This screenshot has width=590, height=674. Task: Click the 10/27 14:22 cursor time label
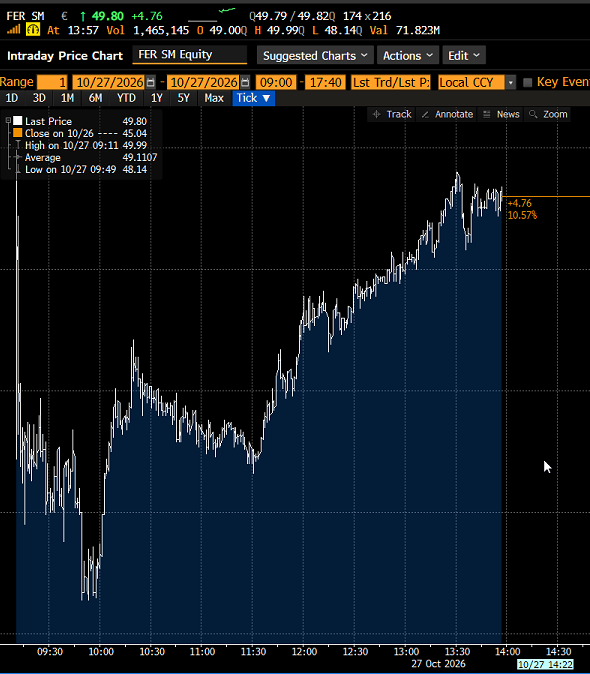[545, 665]
